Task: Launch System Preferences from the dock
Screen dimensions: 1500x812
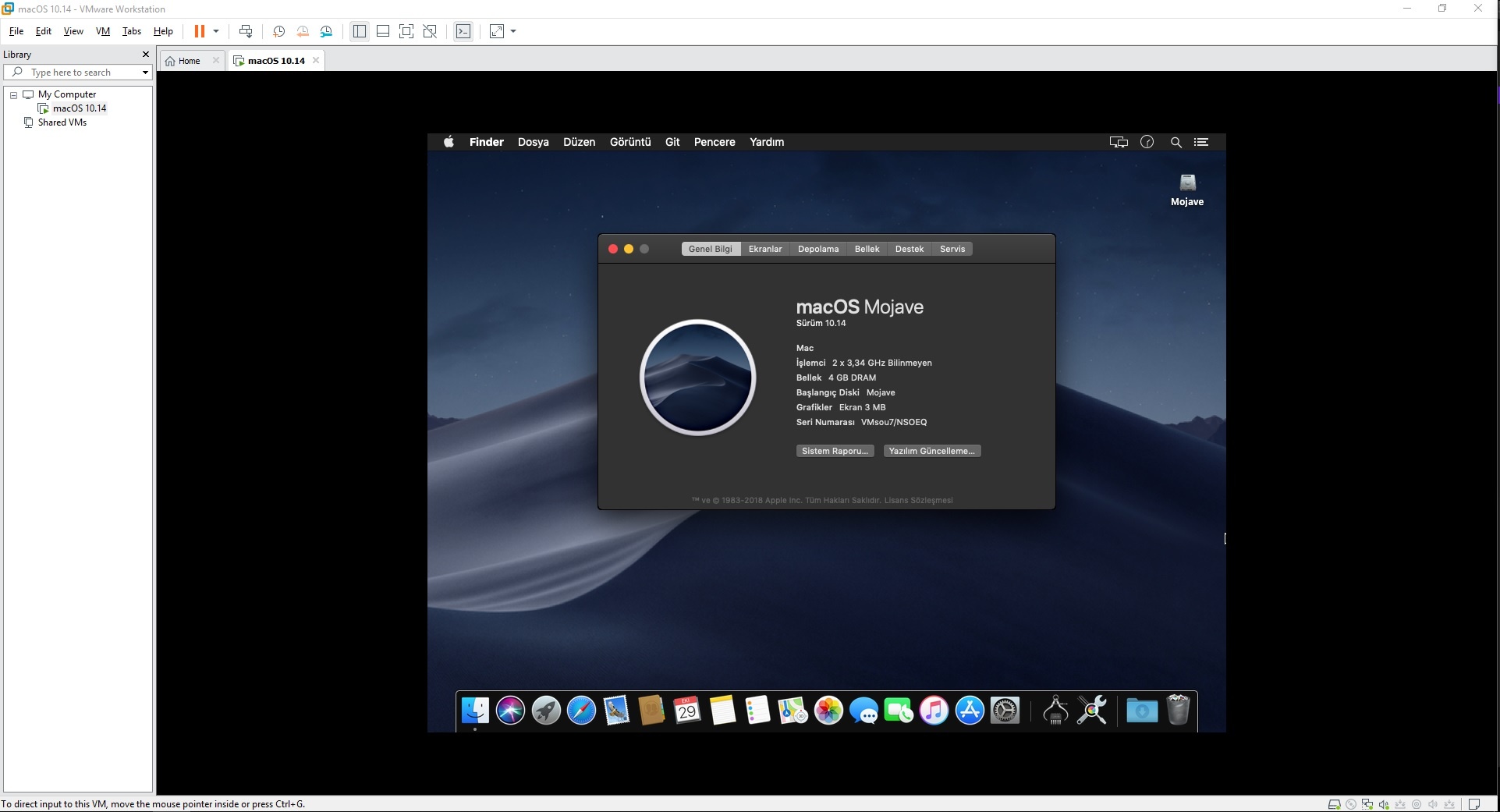Action: (x=1005, y=711)
